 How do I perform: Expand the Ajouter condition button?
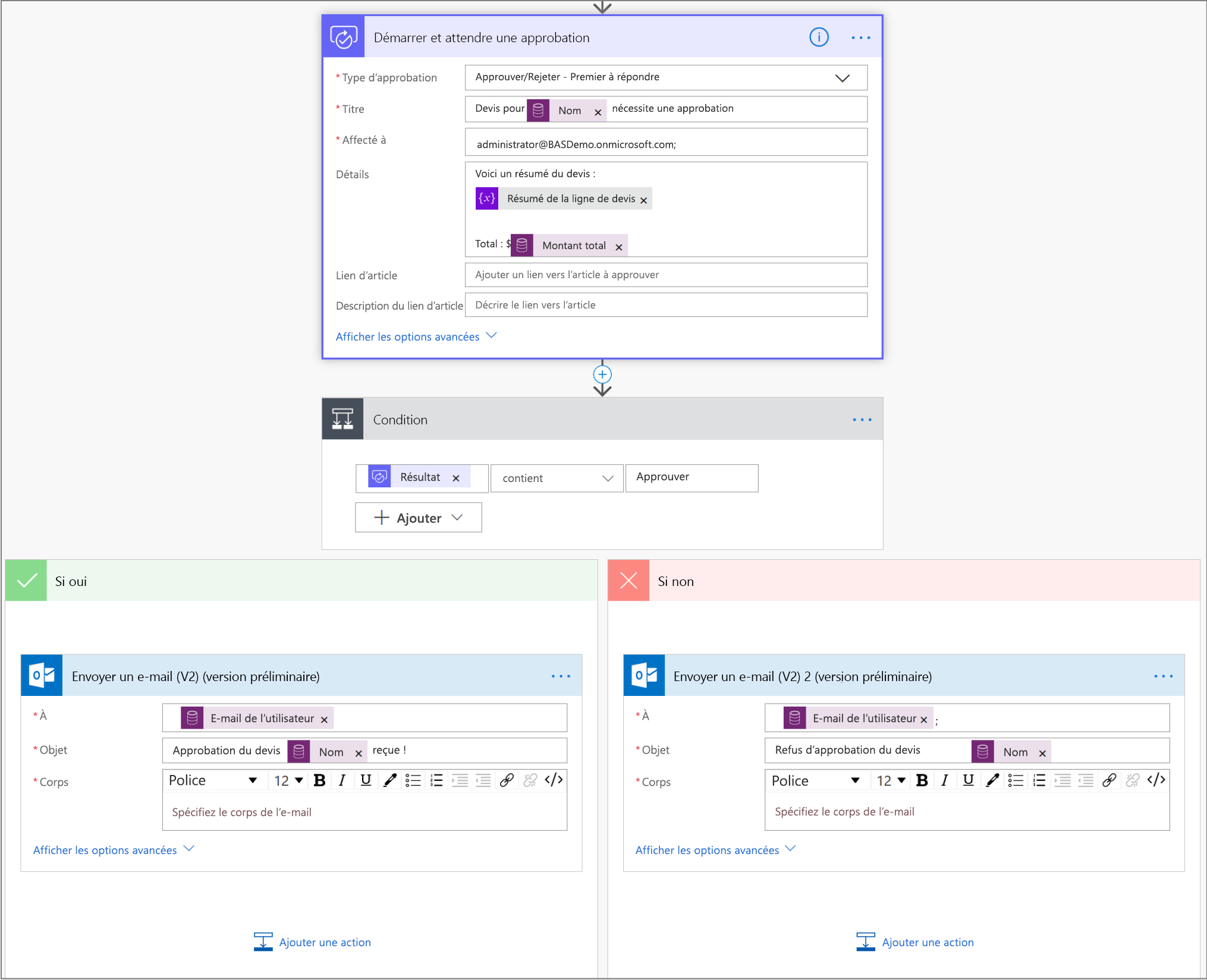[418, 518]
